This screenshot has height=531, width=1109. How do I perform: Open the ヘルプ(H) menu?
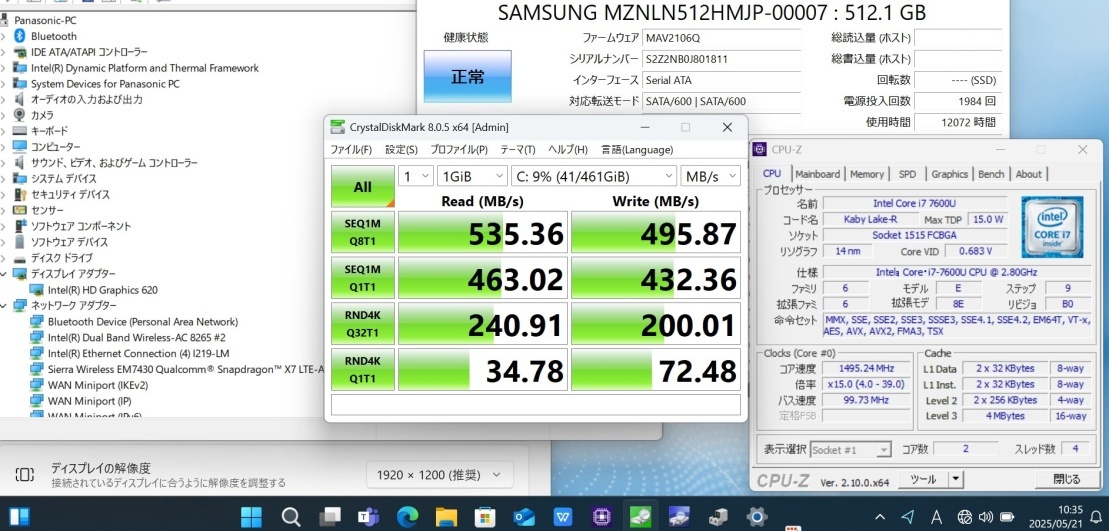pos(569,150)
